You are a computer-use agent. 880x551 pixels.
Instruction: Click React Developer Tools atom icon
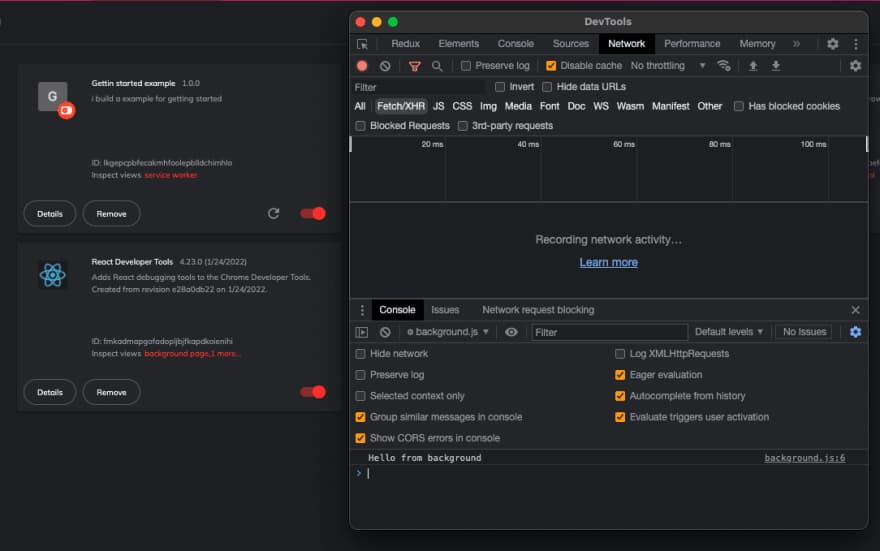point(53,275)
